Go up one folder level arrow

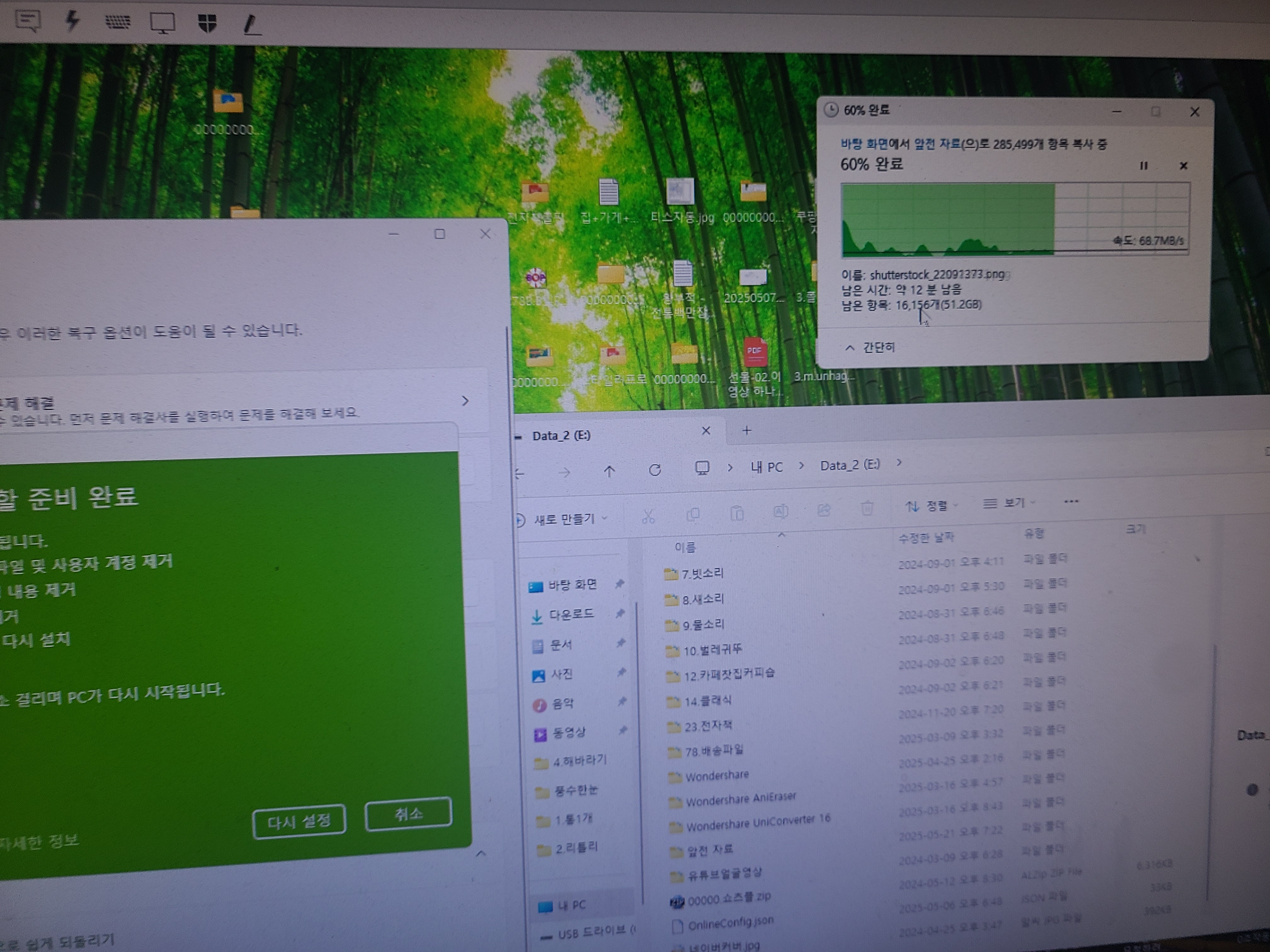tap(609, 472)
